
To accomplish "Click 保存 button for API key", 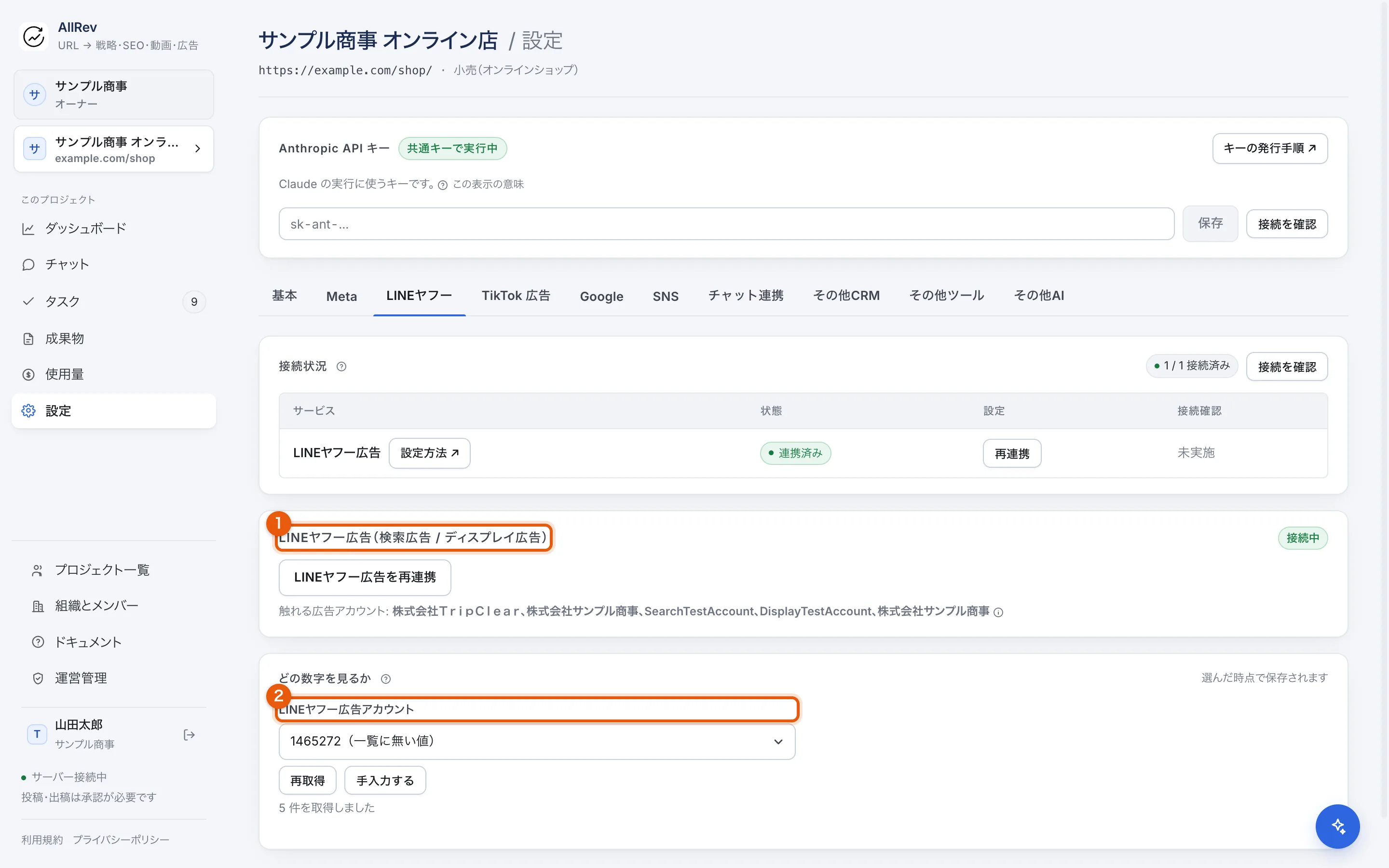I will click(1210, 224).
